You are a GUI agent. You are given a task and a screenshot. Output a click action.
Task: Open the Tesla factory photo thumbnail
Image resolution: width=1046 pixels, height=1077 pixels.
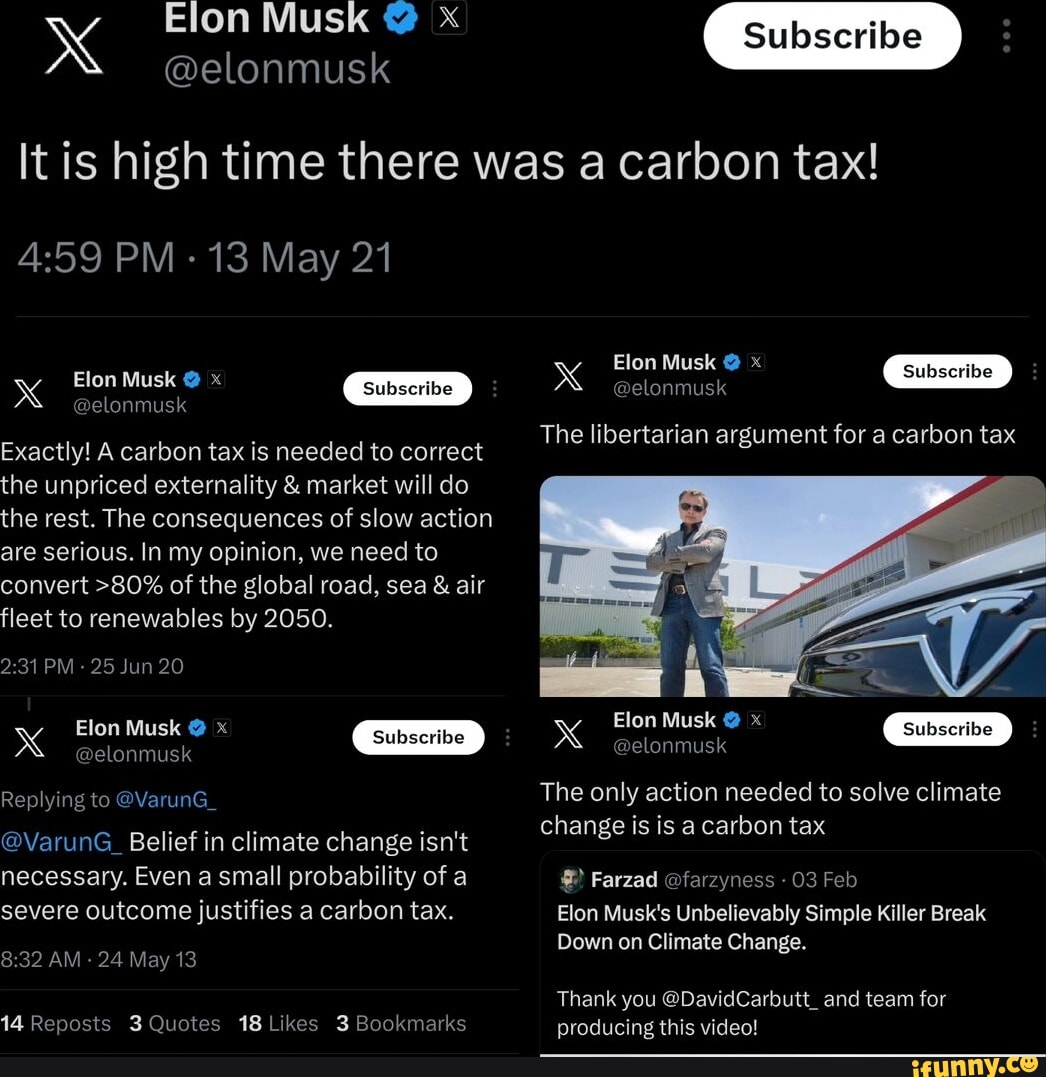click(792, 586)
